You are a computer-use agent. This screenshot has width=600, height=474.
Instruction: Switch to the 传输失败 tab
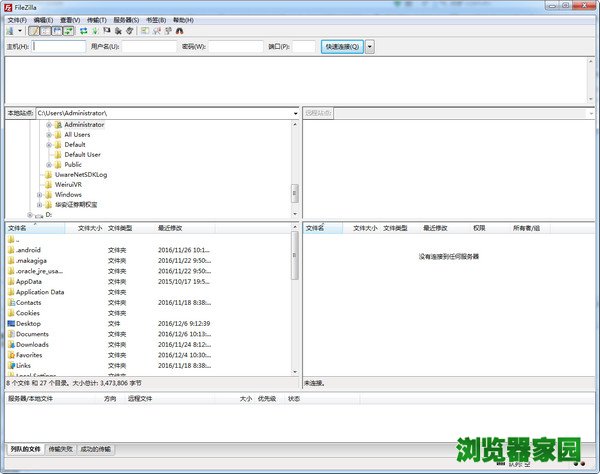pyautogui.click(x=60, y=449)
